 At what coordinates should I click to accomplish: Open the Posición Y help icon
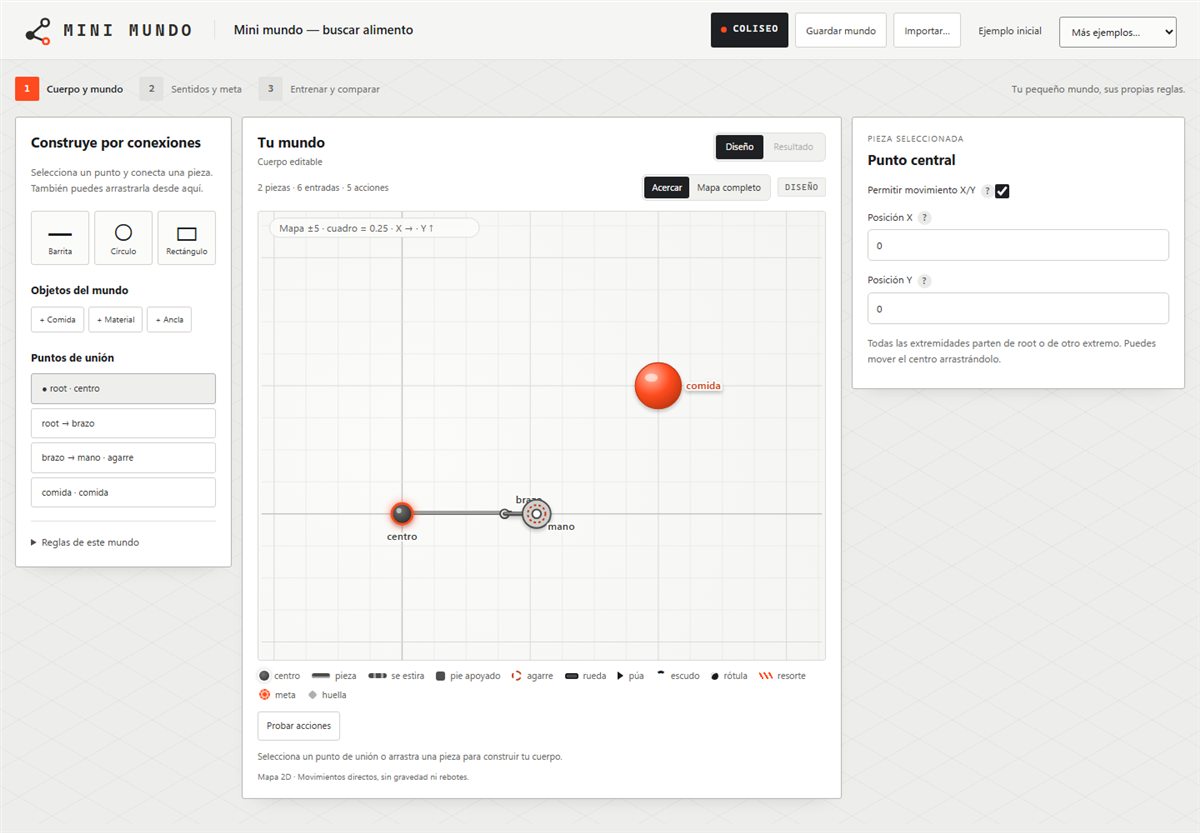point(924,281)
